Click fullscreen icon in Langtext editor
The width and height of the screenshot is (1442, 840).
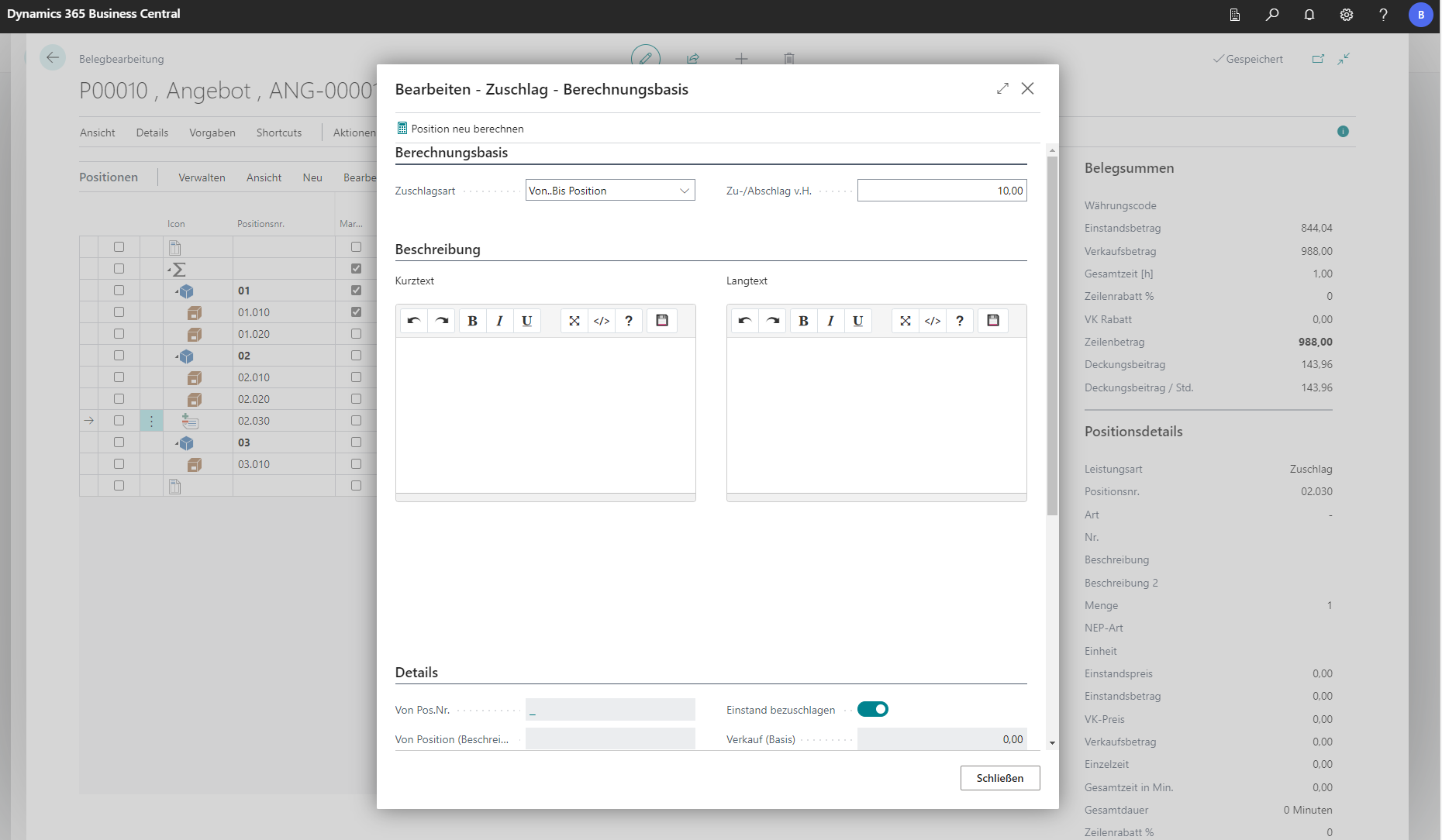tap(905, 321)
